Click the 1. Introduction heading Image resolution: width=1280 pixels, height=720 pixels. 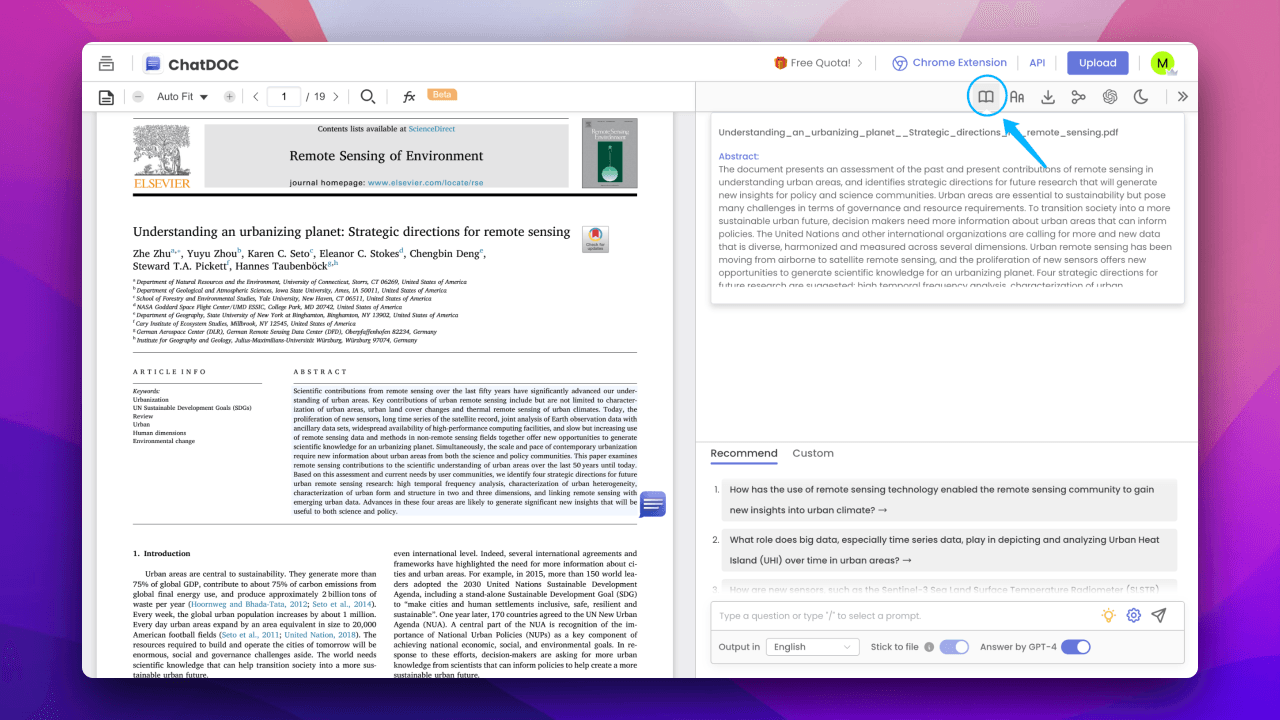tap(161, 553)
